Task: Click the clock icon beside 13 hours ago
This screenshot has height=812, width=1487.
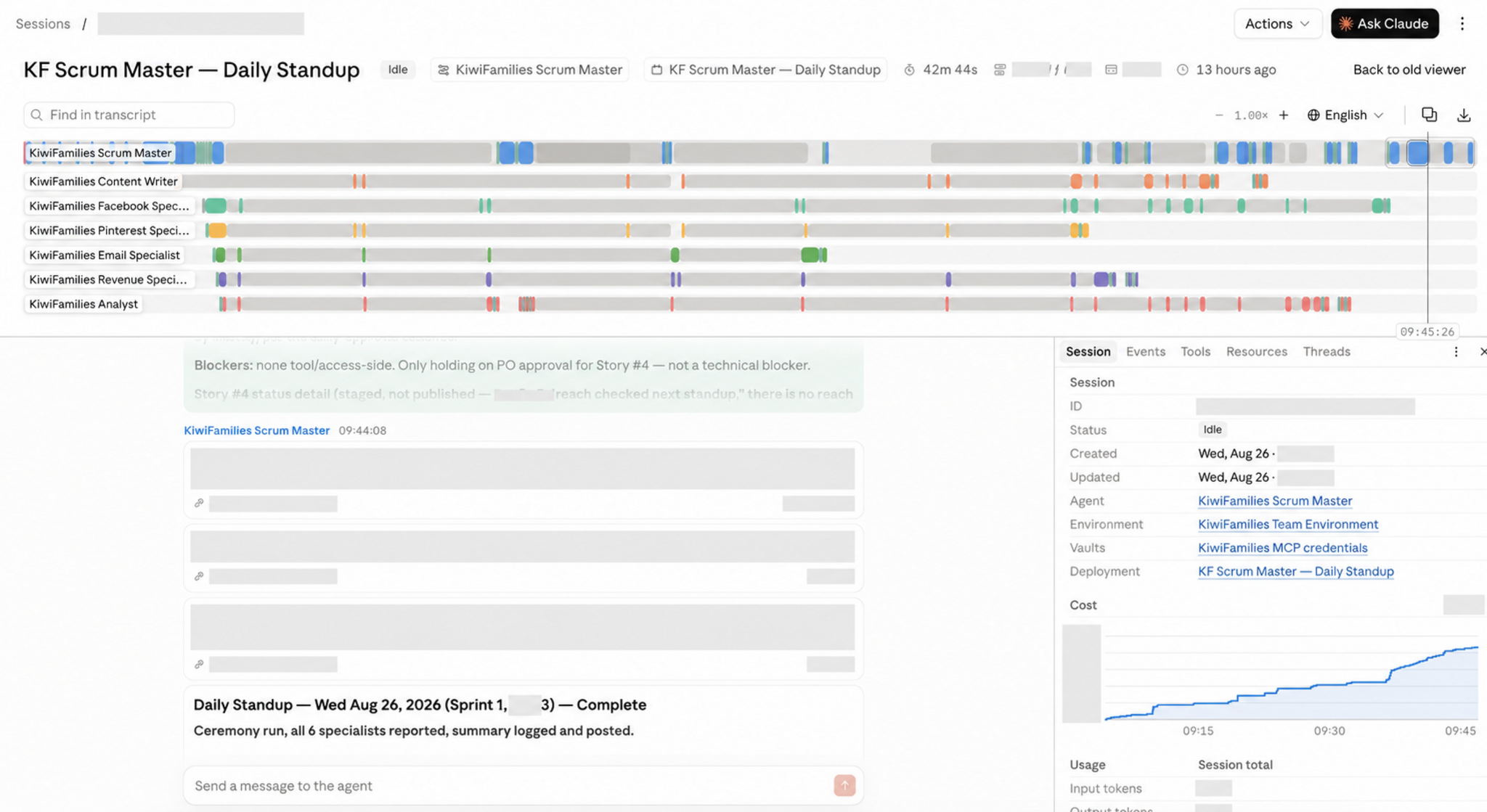Action: tap(1183, 70)
